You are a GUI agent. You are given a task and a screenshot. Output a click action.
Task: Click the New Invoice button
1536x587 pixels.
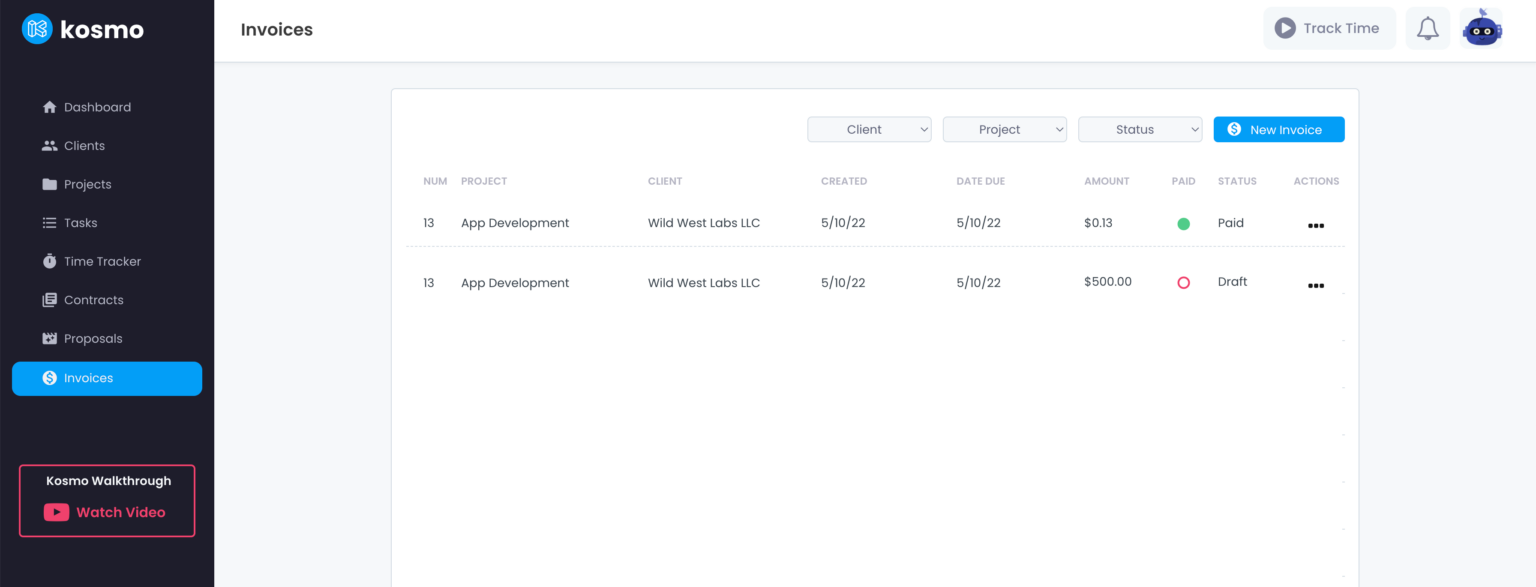pyautogui.click(x=1278, y=129)
